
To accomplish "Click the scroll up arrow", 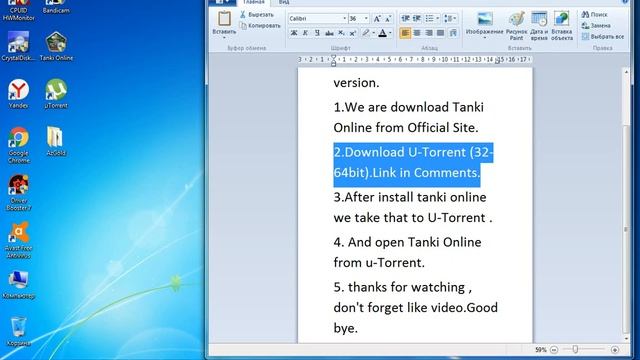I will click(x=626, y=72).
